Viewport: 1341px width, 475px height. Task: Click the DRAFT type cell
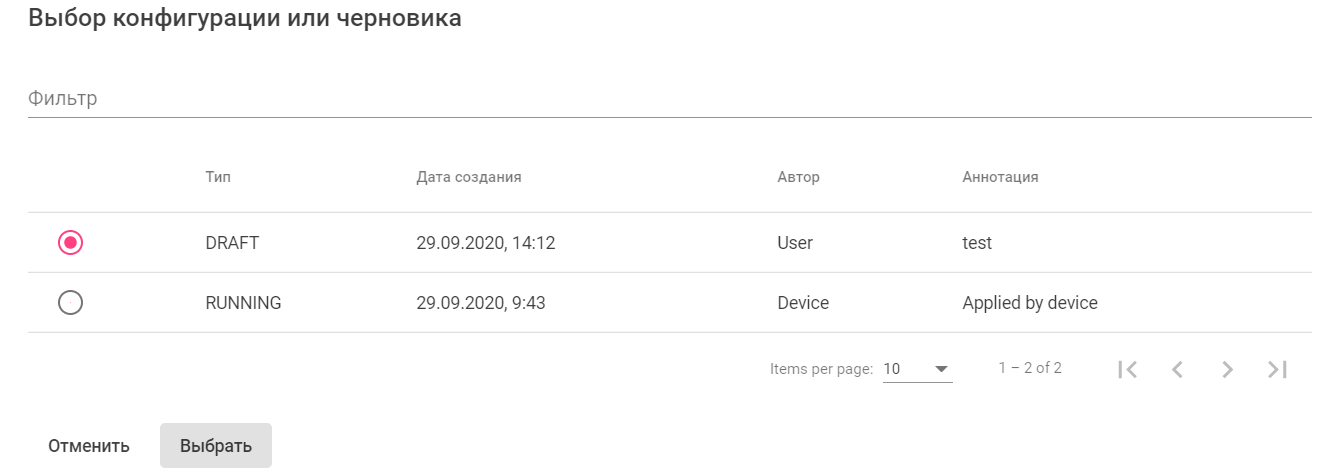click(232, 243)
